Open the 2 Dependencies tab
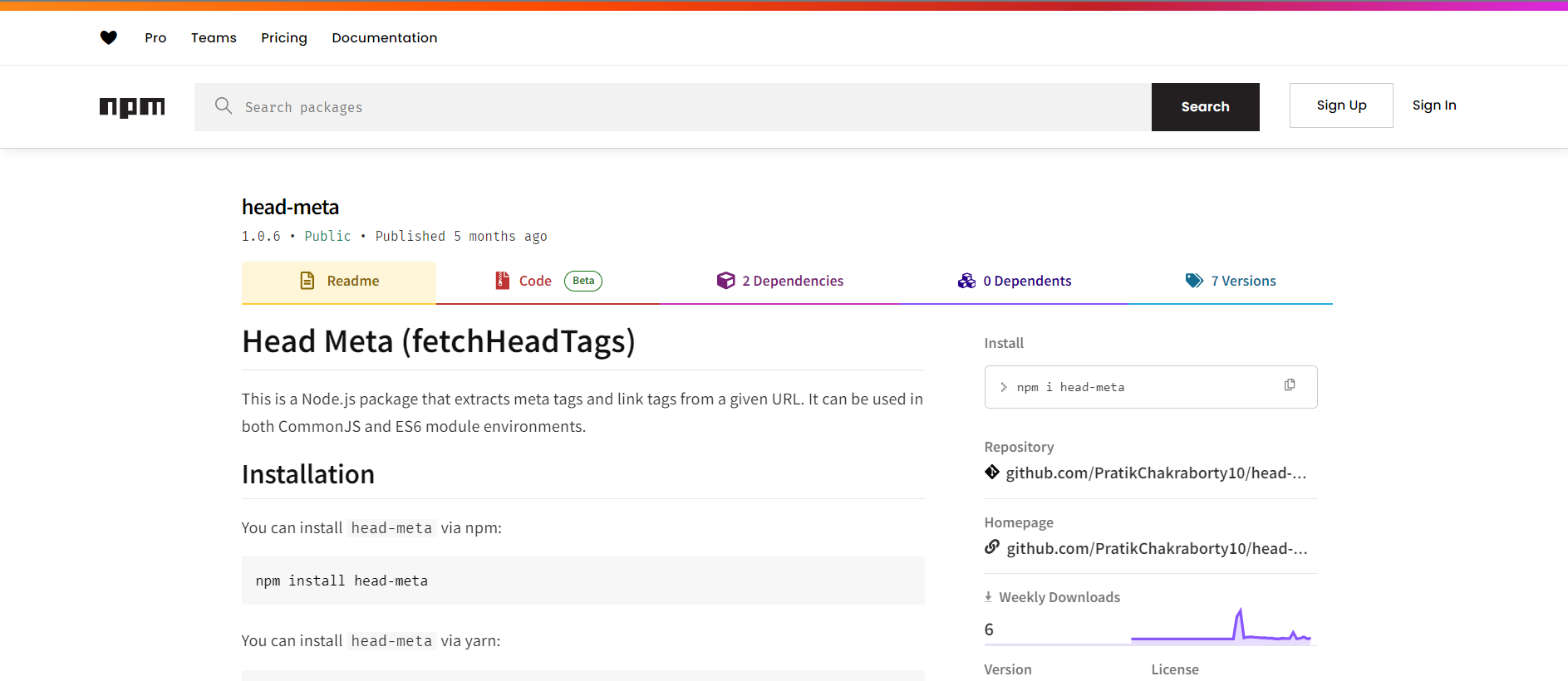This screenshot has height=681, width=1568. [x=780, y=282]
